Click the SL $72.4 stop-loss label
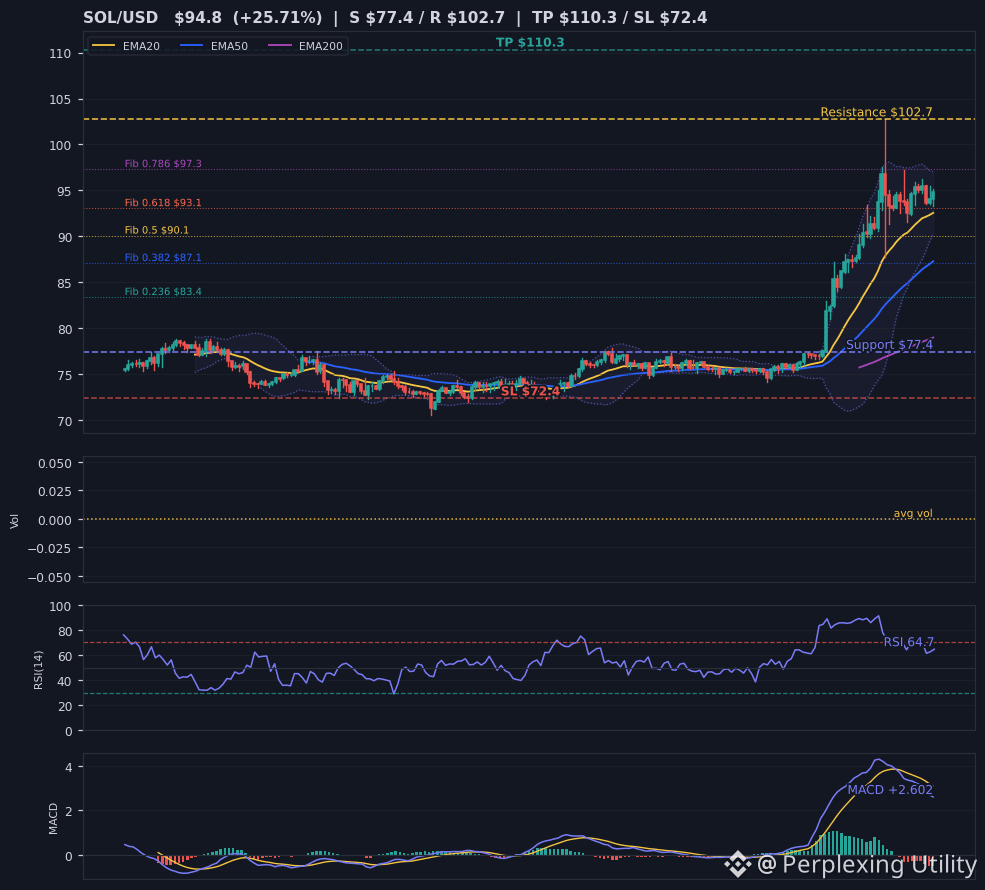This screenshot has height=890, width=985. click(530, 391)
